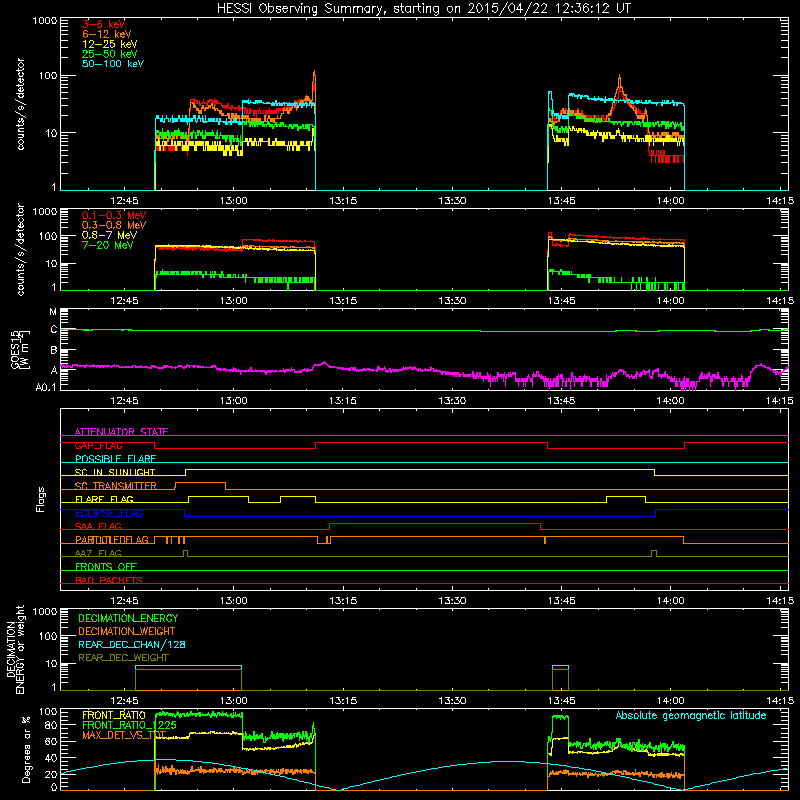Click the AAZ_FLAG label
Screen dimensions: 800x800
click(x=98, y=553)
